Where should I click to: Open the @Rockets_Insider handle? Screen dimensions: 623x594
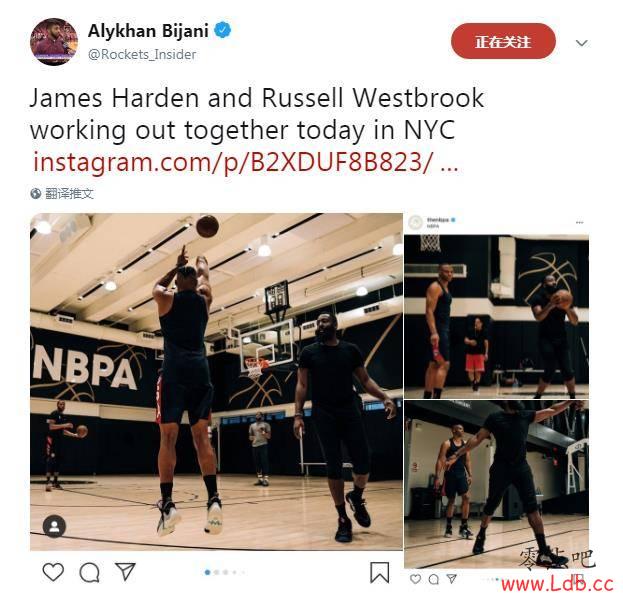tap(142, 54)
